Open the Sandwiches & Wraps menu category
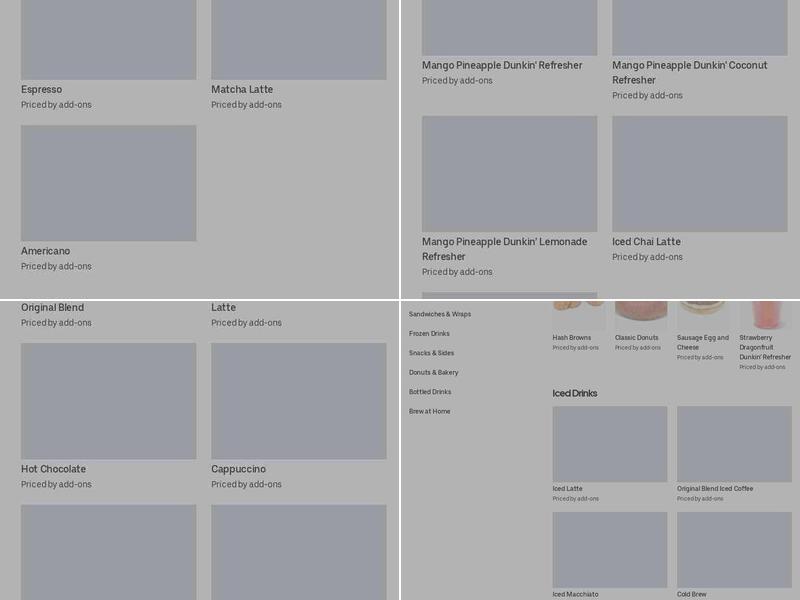 pyautogui.click(x=440, y=314)
